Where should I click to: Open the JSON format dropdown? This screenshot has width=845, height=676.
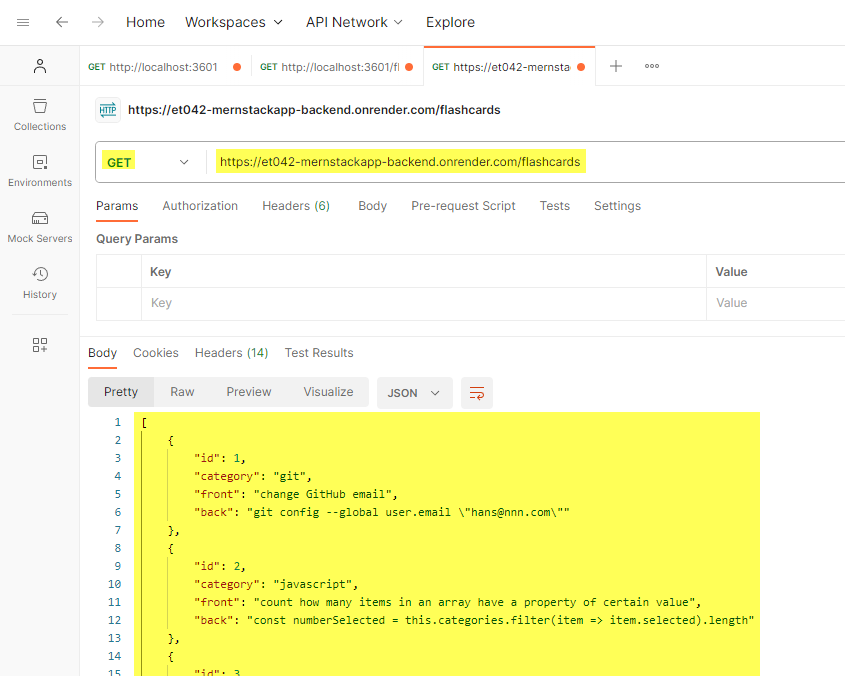pos(414,393)
